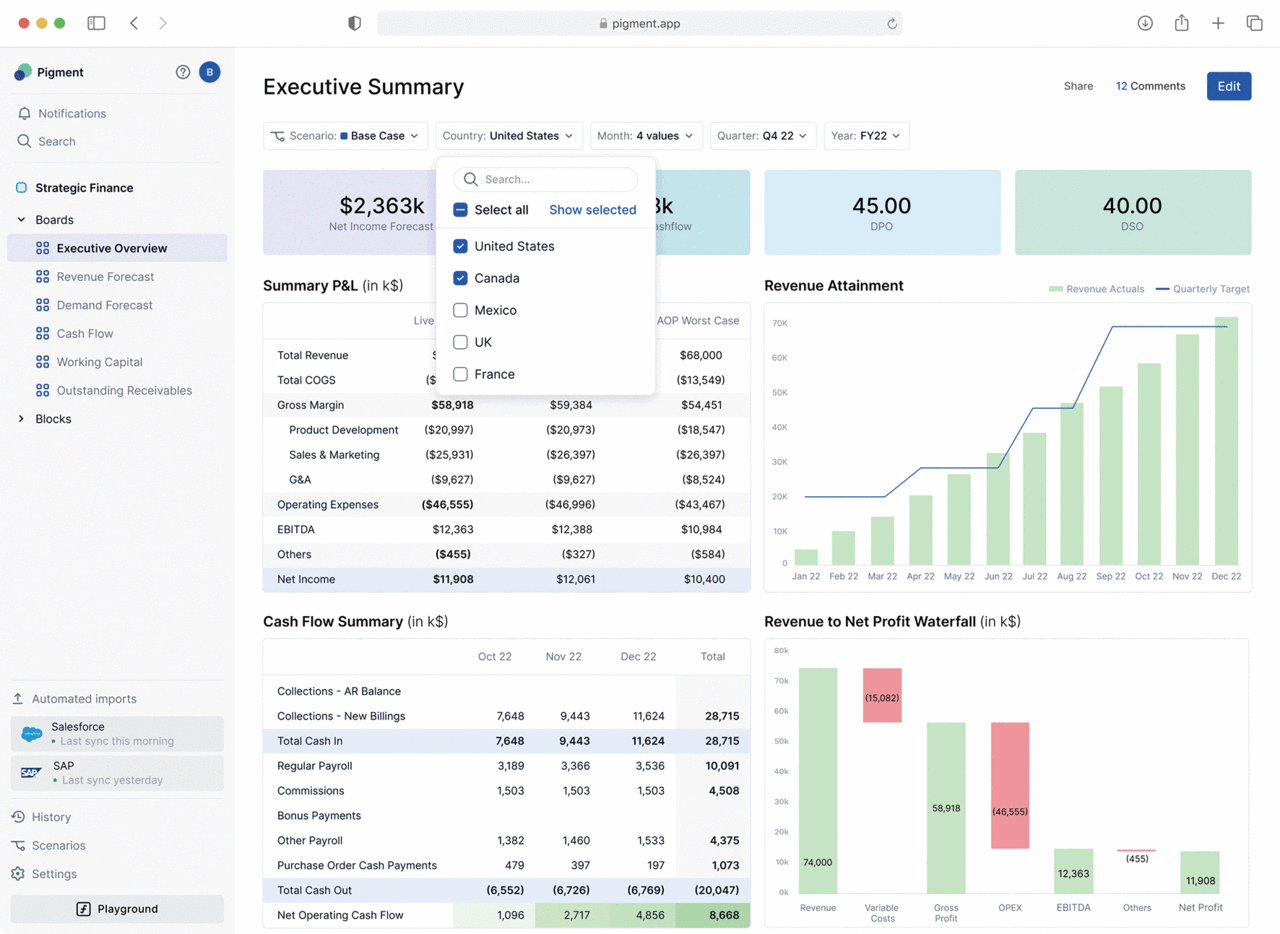Click the country search input field
1280x934 pixels.
[556, 180]
